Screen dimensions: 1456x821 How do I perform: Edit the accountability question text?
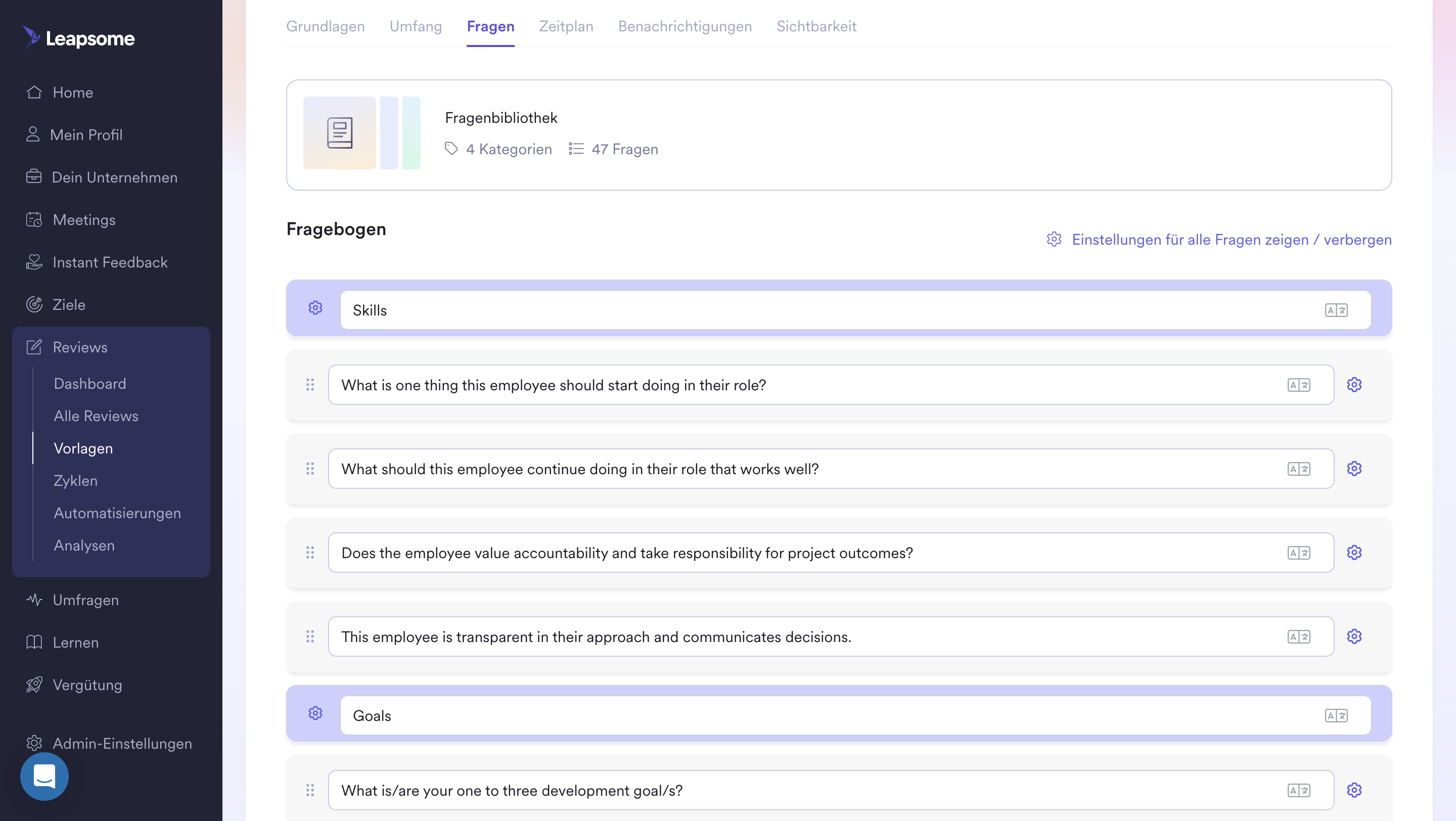pyautogui.click(x=831, y=553)
